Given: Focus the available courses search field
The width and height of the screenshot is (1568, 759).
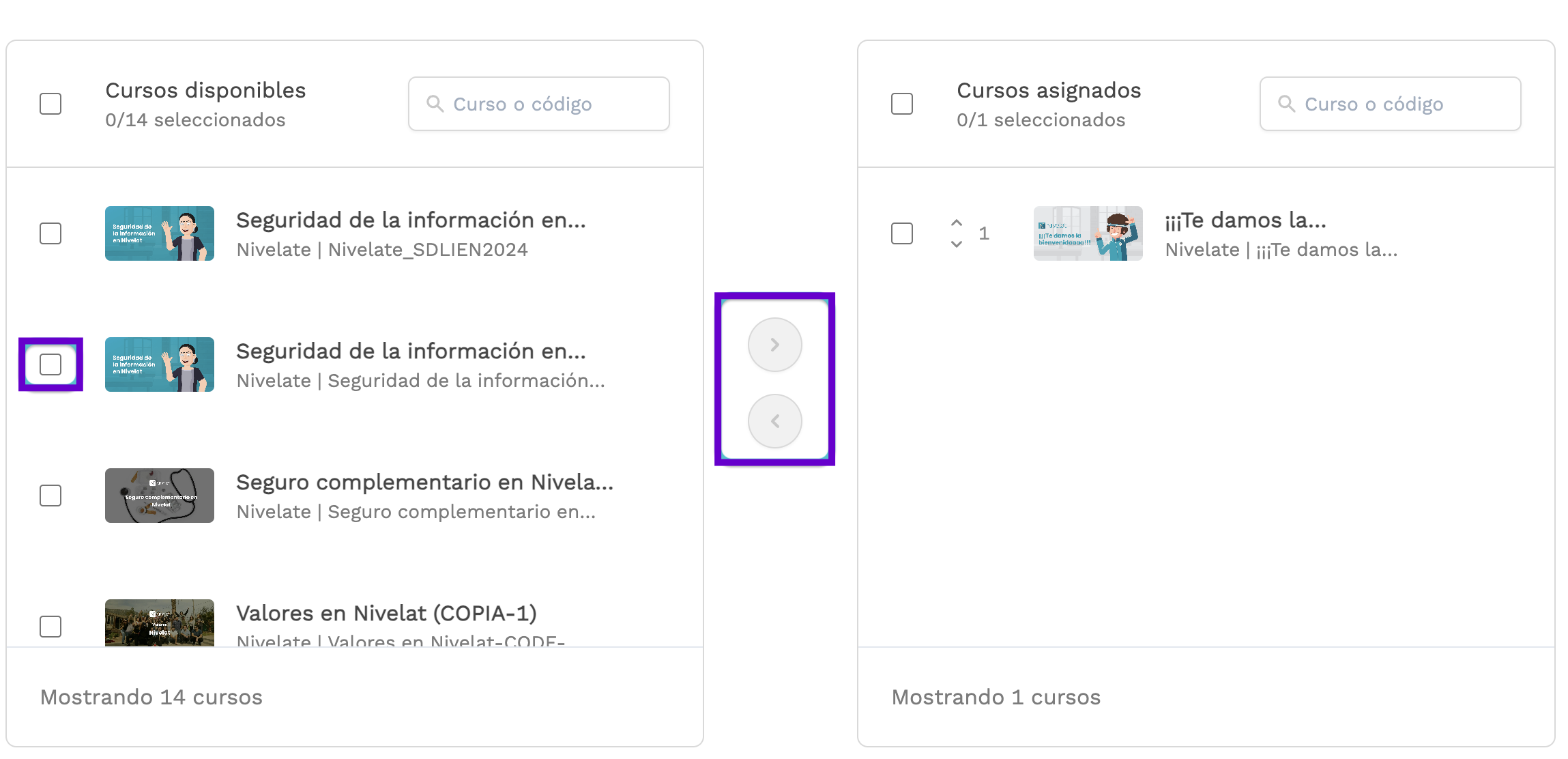Looking at the screenshot, I should [539, 104].
